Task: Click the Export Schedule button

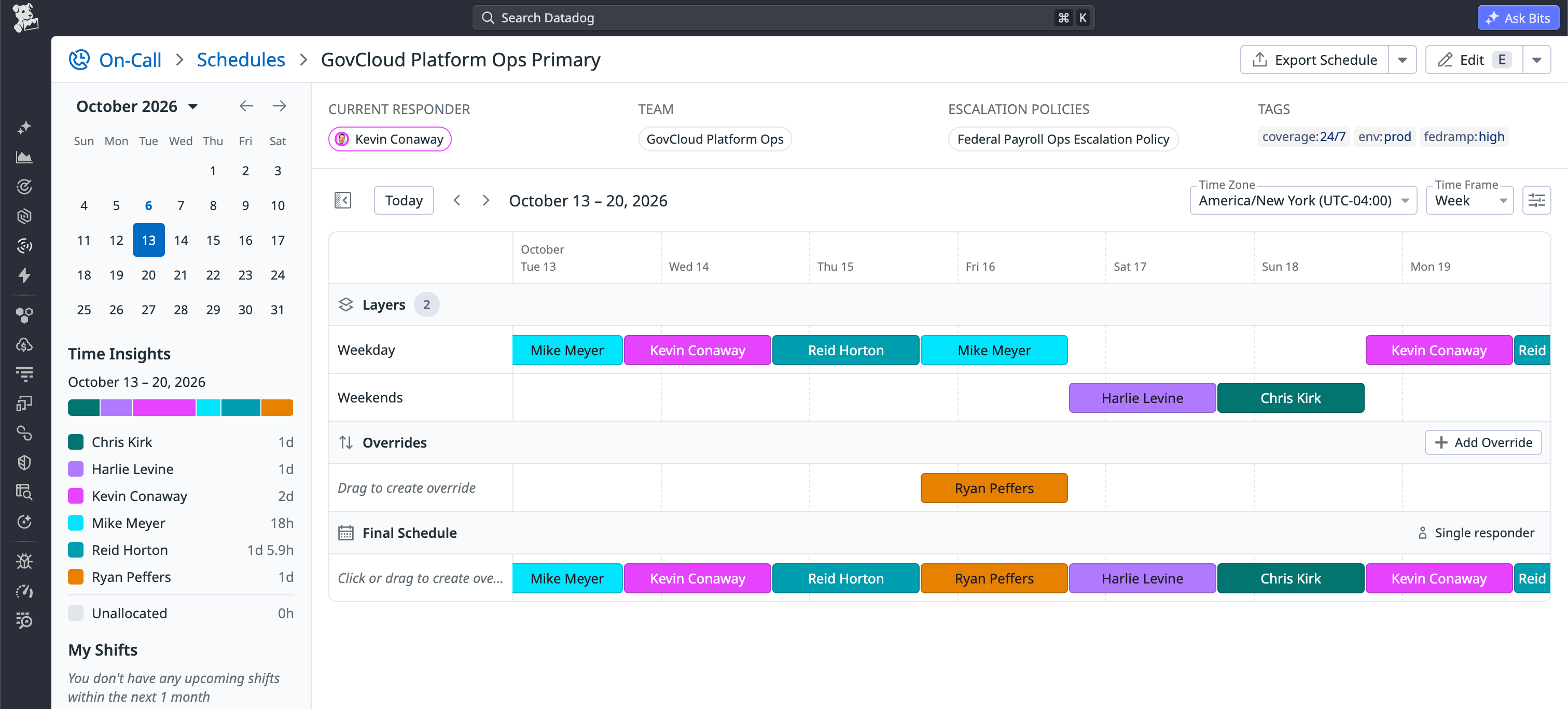Action: pyautogui.click(x=1315, y=60)
